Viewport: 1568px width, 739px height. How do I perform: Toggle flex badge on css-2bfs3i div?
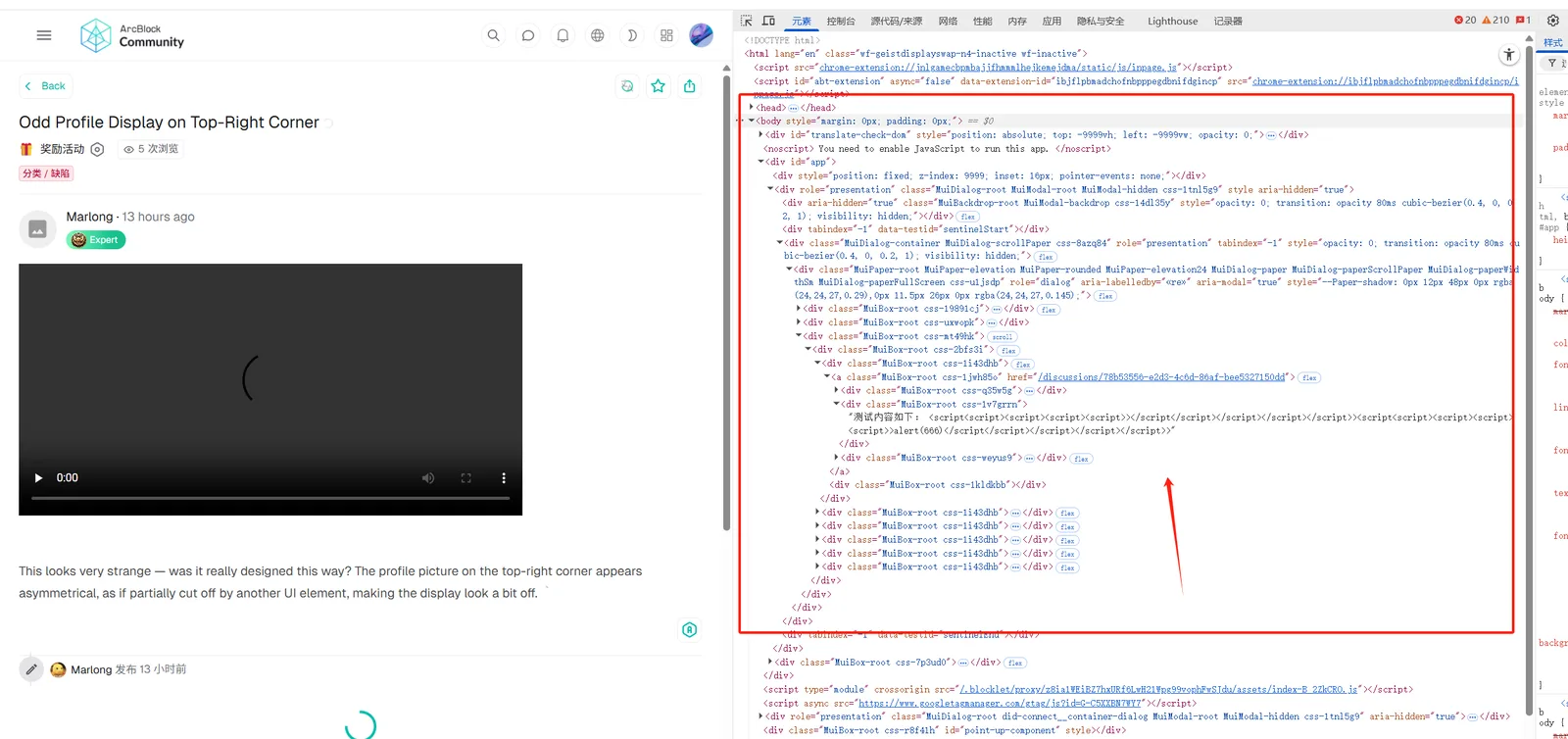click(1009, 351)
